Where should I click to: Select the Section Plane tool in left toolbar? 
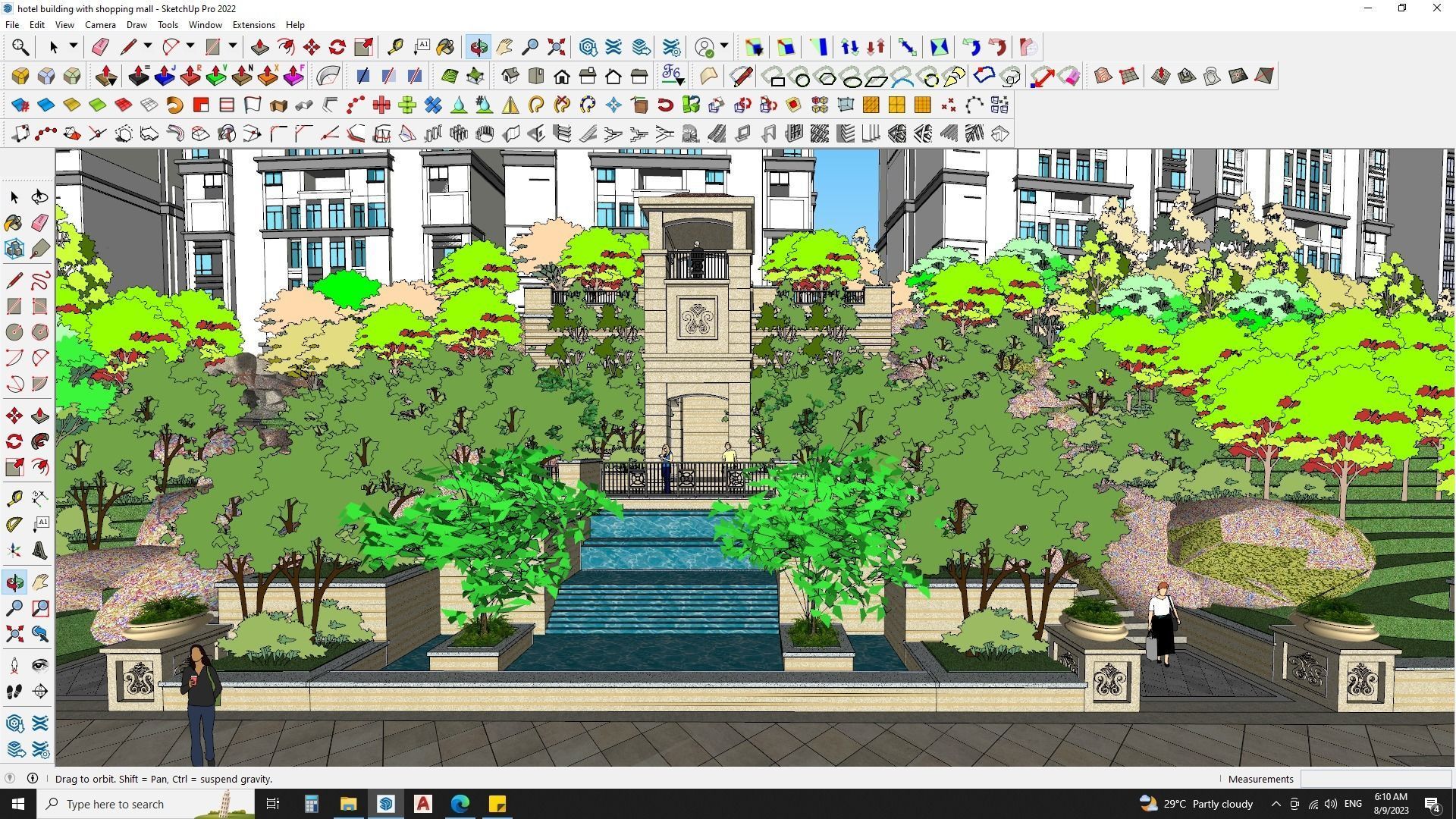40,692
